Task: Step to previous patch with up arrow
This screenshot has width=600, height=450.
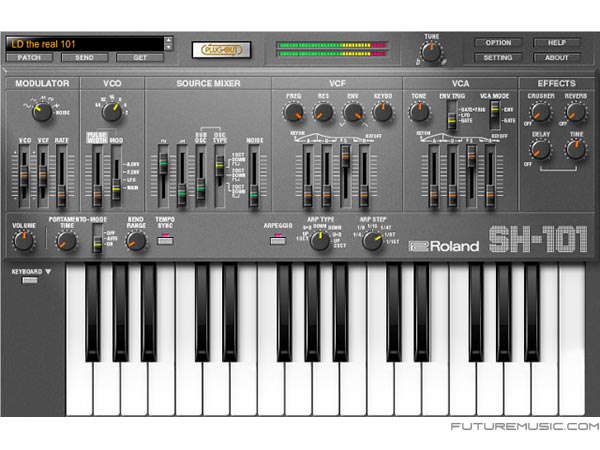Action: point(168,40)
